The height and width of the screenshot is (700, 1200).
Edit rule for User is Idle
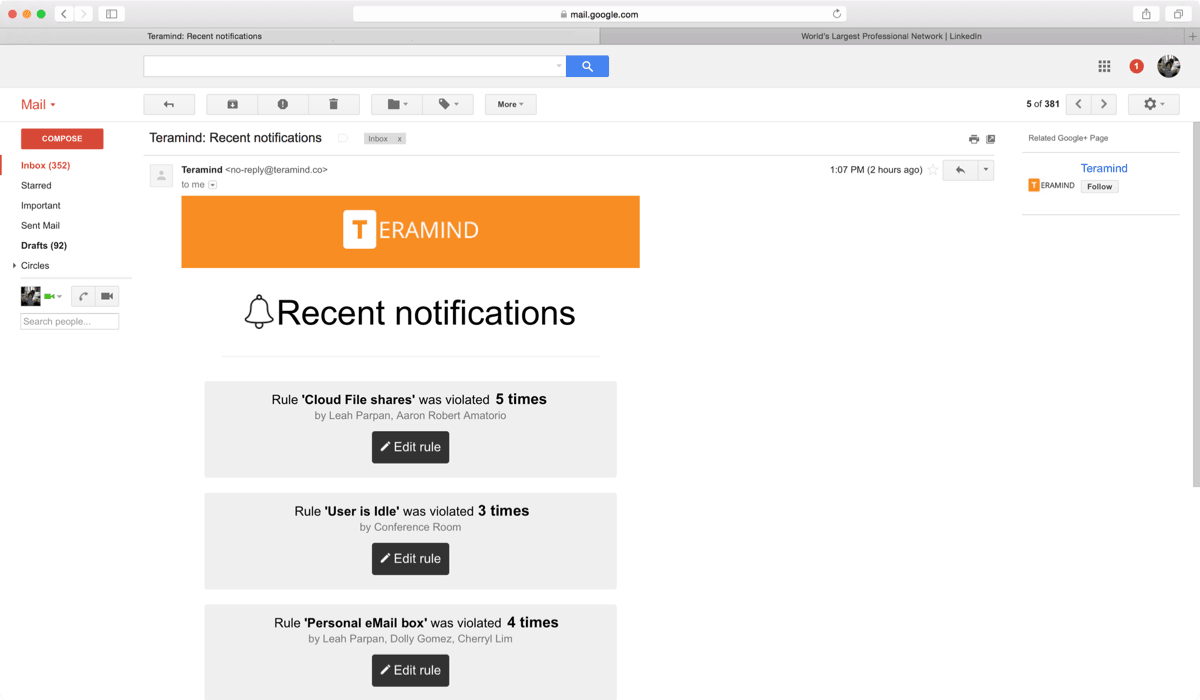click(x=410, y=559)
